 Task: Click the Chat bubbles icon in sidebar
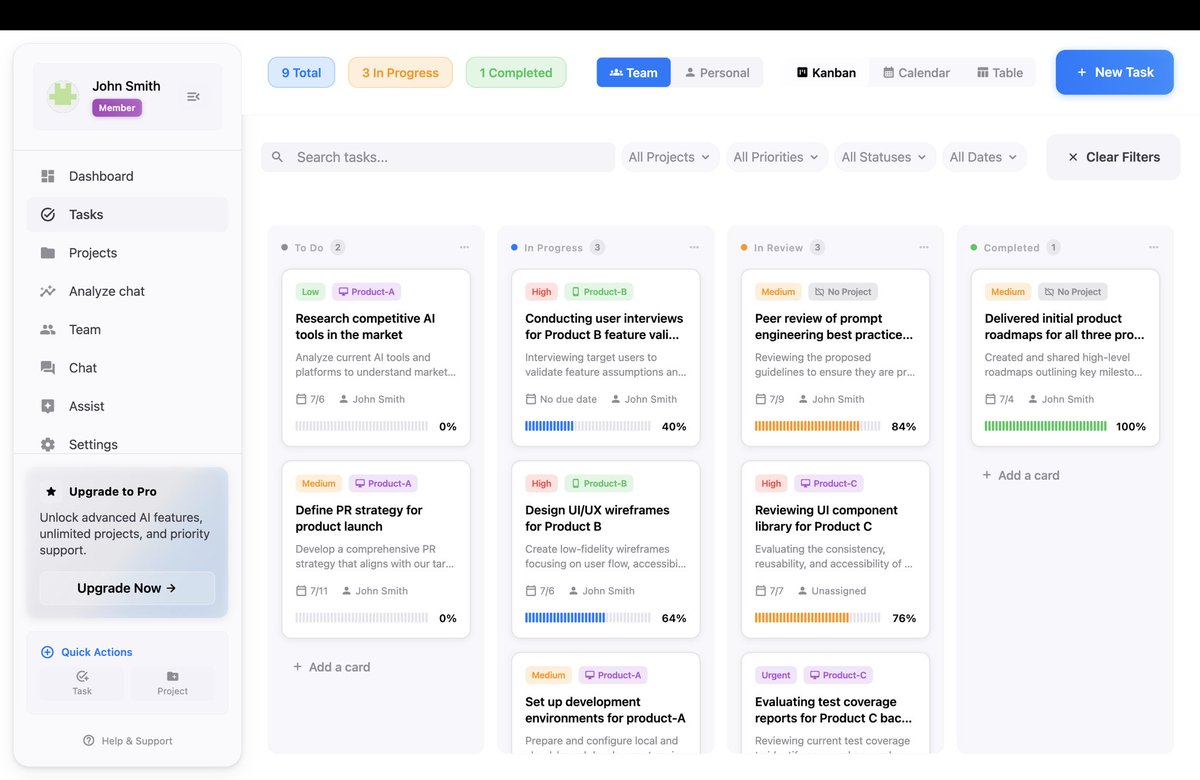point(48,368)
